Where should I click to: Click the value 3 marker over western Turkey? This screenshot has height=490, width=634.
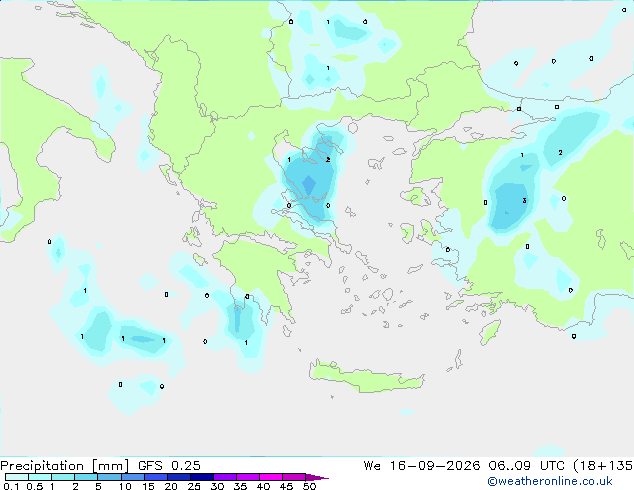point(524,201)
